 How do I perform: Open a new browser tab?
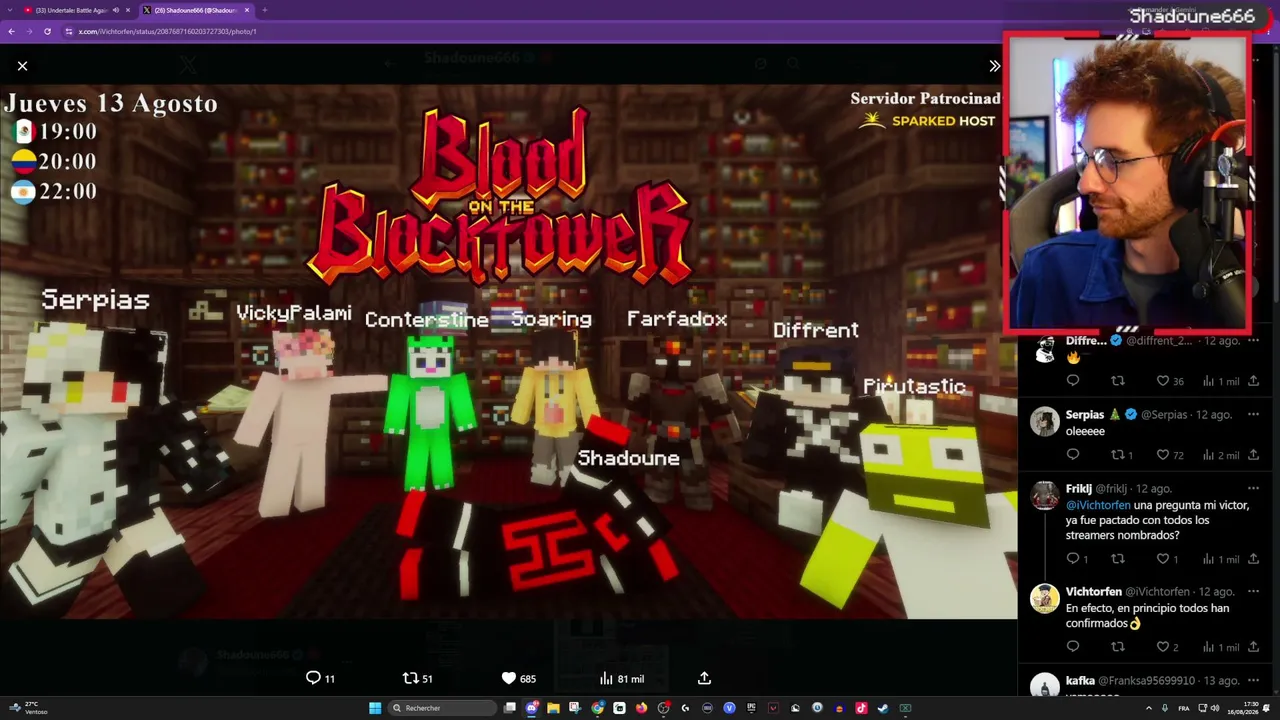264,10
